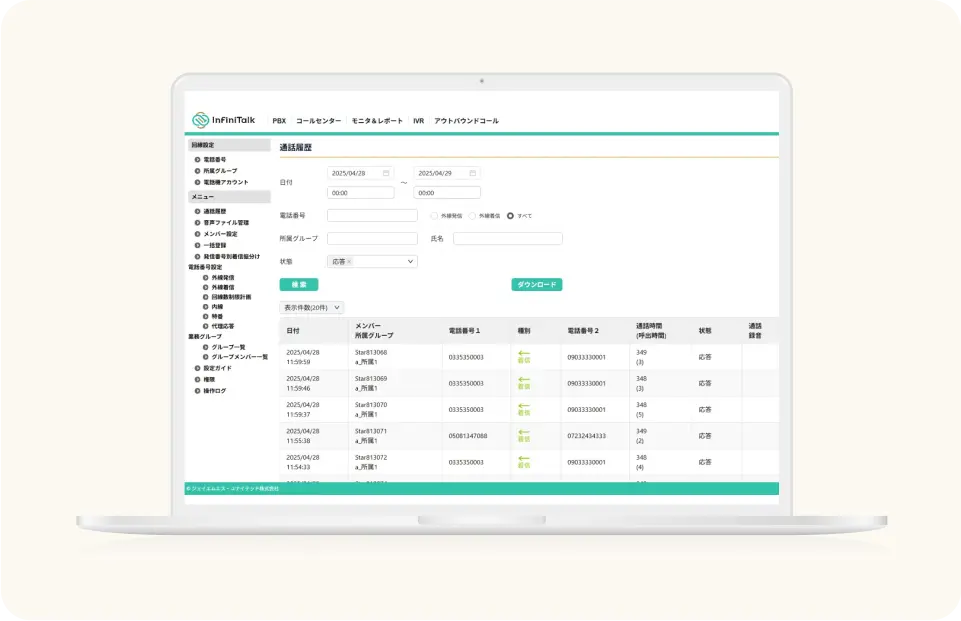Click the ダウンロード button
Viewport: 961px width, 621px height.
point(537,284)
